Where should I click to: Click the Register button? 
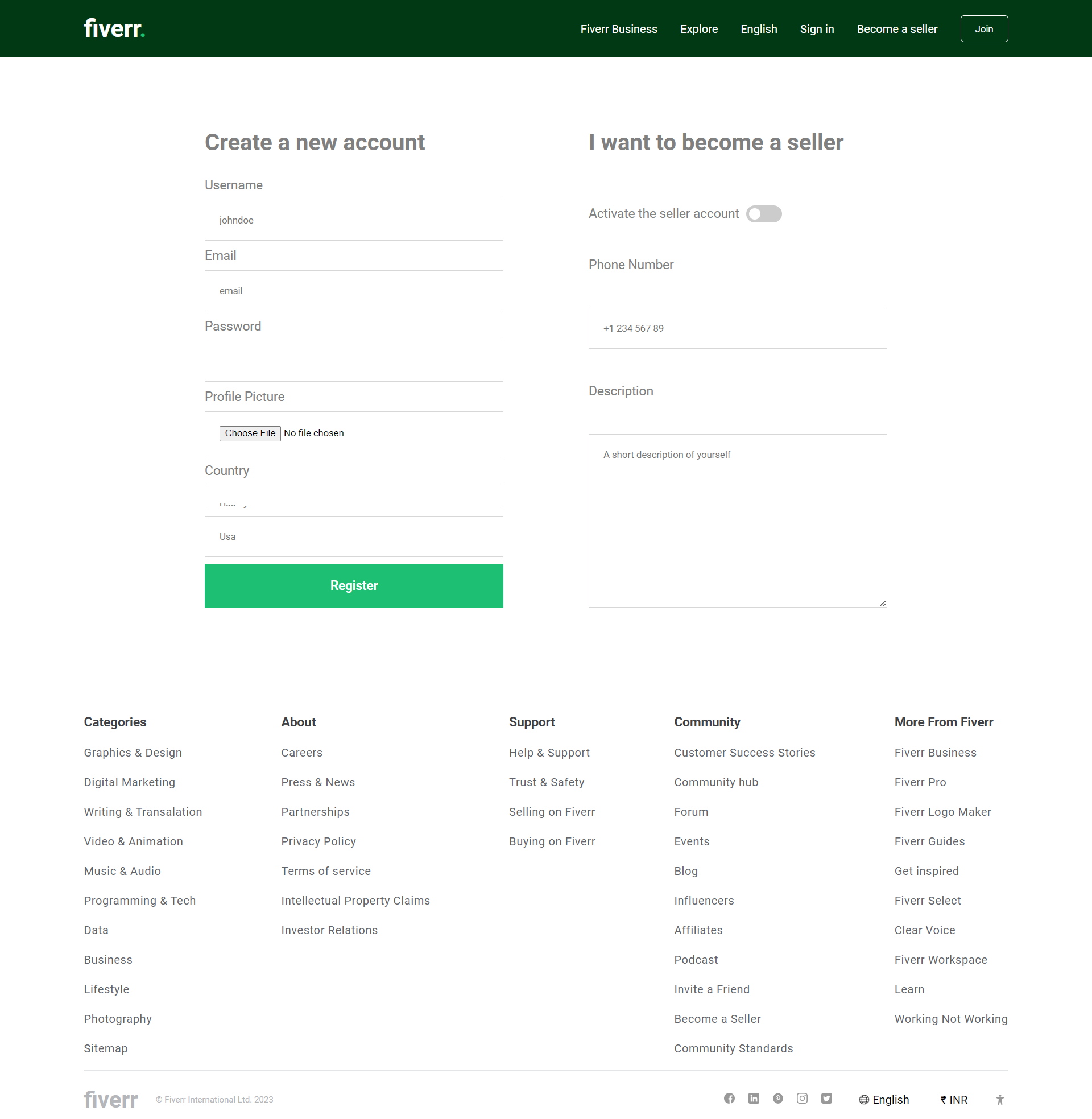tap(353, 585)
